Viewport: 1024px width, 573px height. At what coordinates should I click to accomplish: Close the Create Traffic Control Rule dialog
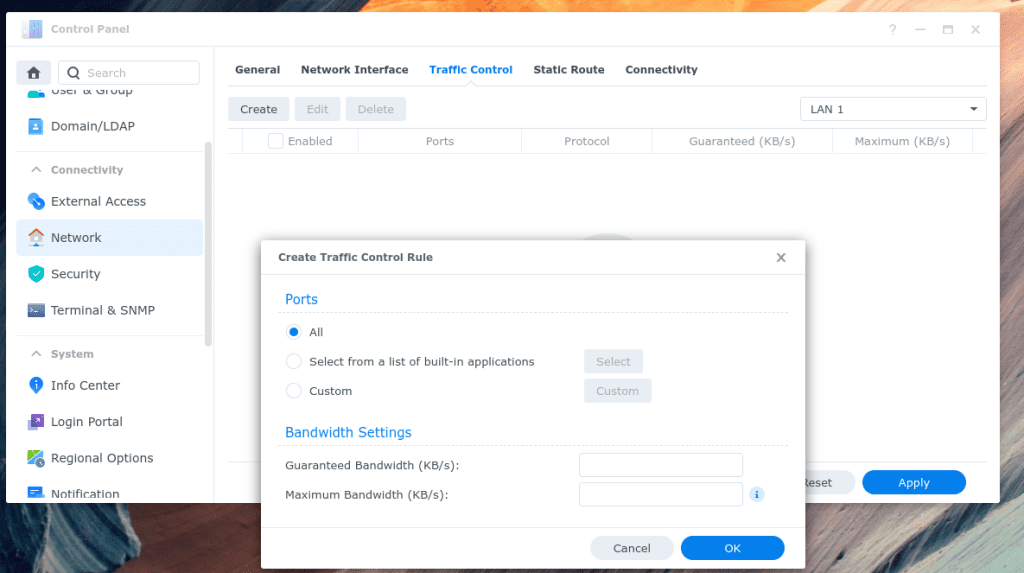(x=780, y=257)
